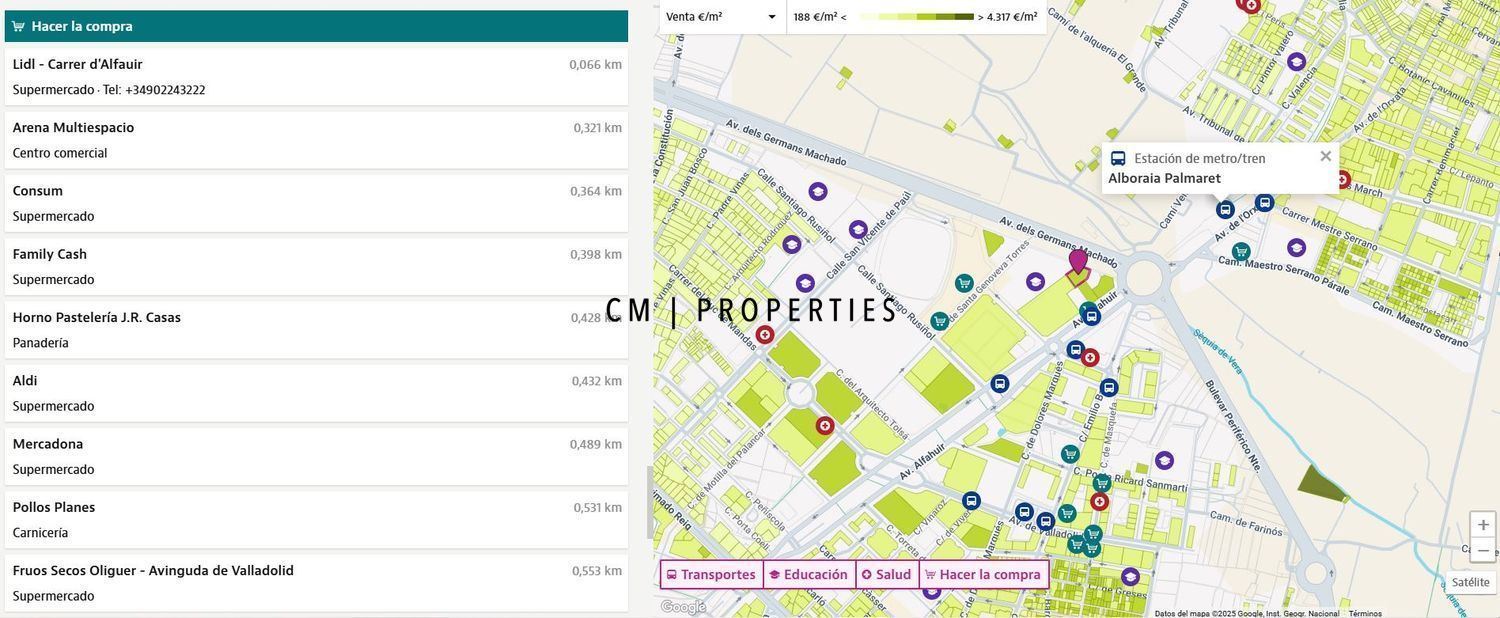1500x618 pixels.
Task: Click health marker near Calle Mandas
Action: pyautogui.click(x=765, y=335)
